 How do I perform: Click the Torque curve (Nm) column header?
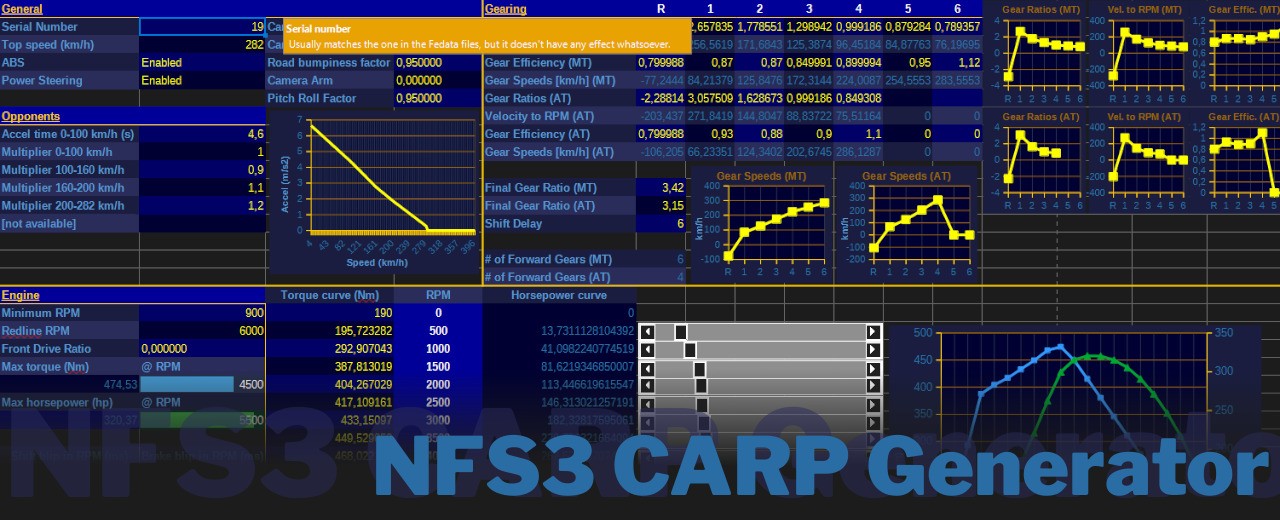[330, 296]
